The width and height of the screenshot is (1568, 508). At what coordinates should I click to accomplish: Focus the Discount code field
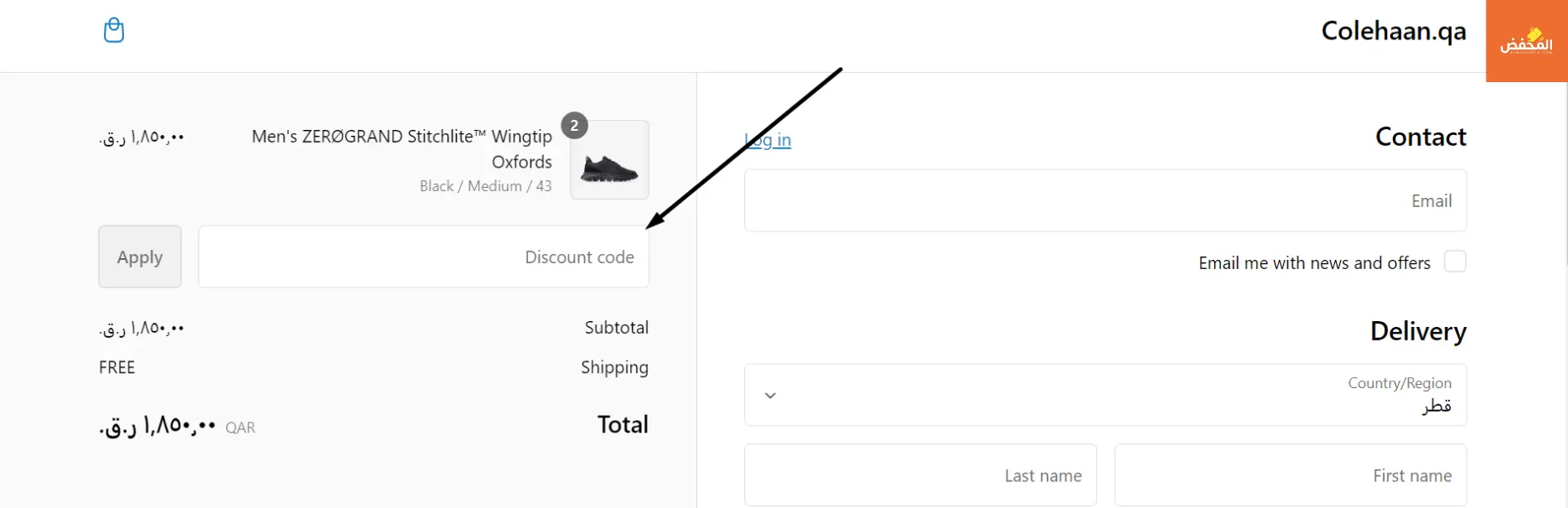[423, 257]
